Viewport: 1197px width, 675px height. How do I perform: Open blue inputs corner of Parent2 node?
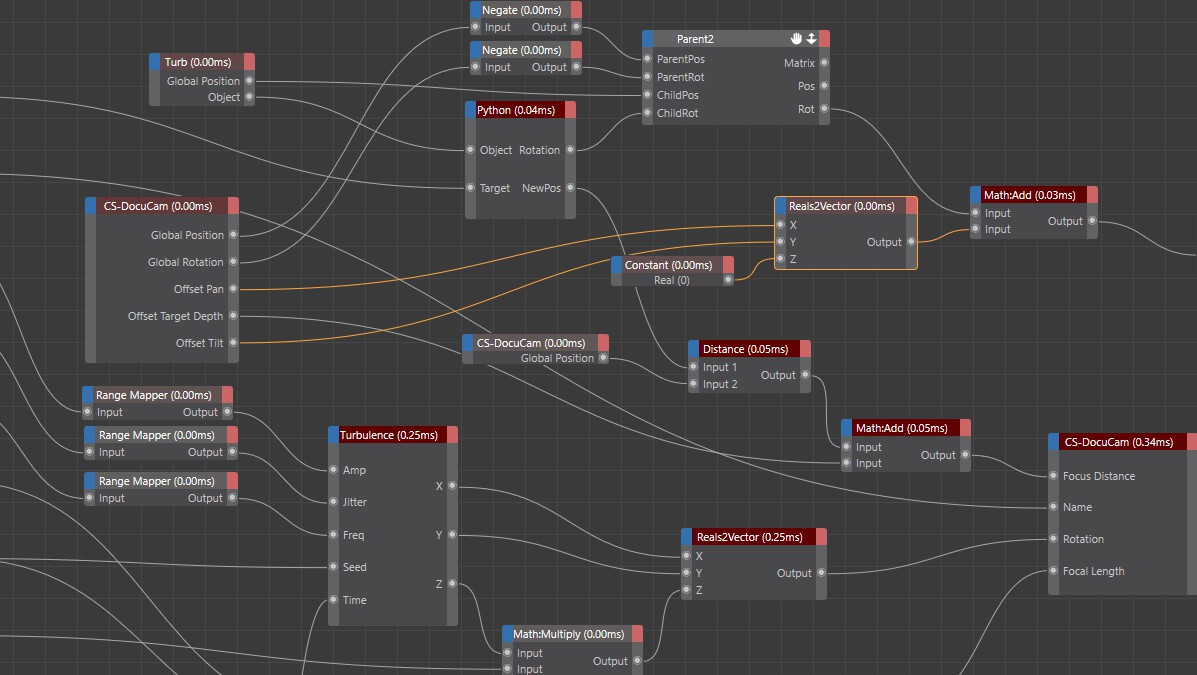(x=647, y=39)
